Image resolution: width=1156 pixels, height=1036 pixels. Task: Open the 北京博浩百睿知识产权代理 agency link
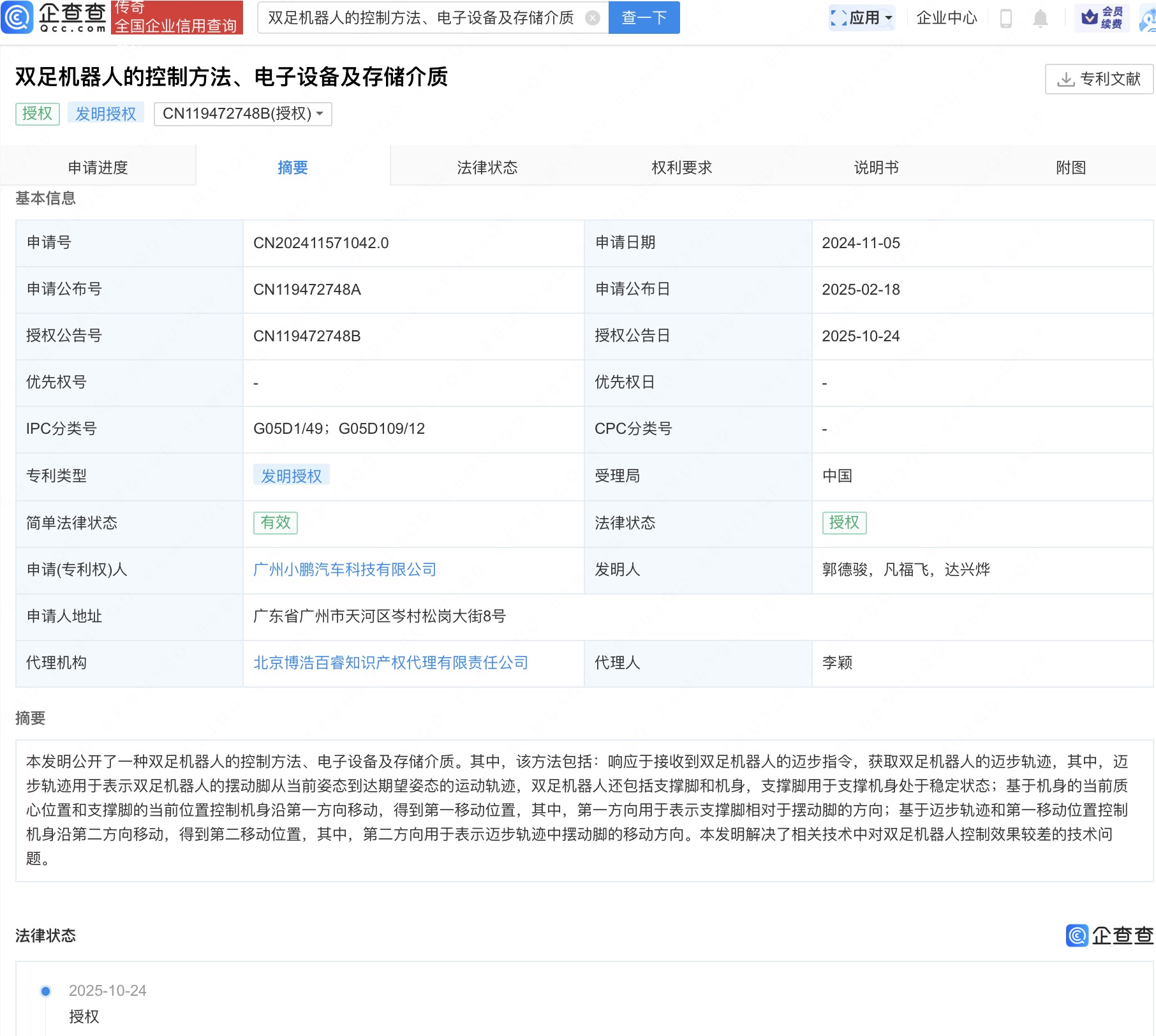390,663
